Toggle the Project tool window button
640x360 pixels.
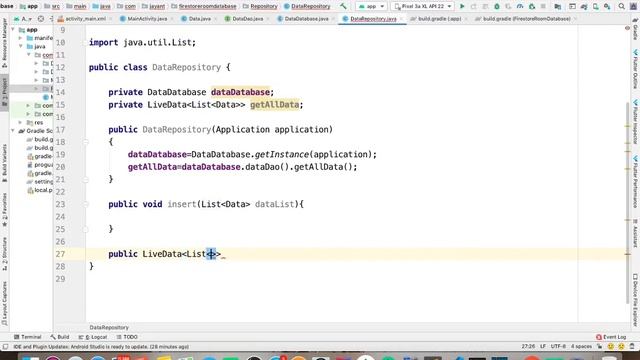pos(4,93)
